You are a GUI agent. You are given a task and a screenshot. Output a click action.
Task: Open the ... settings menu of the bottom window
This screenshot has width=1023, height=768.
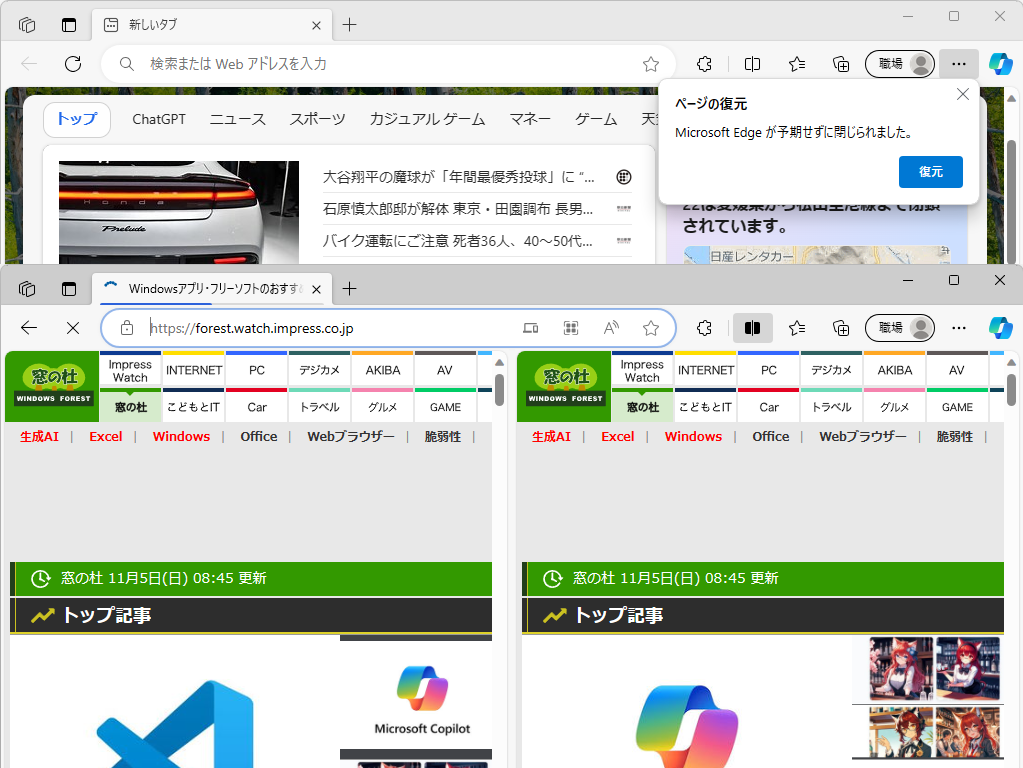point(958,328)
